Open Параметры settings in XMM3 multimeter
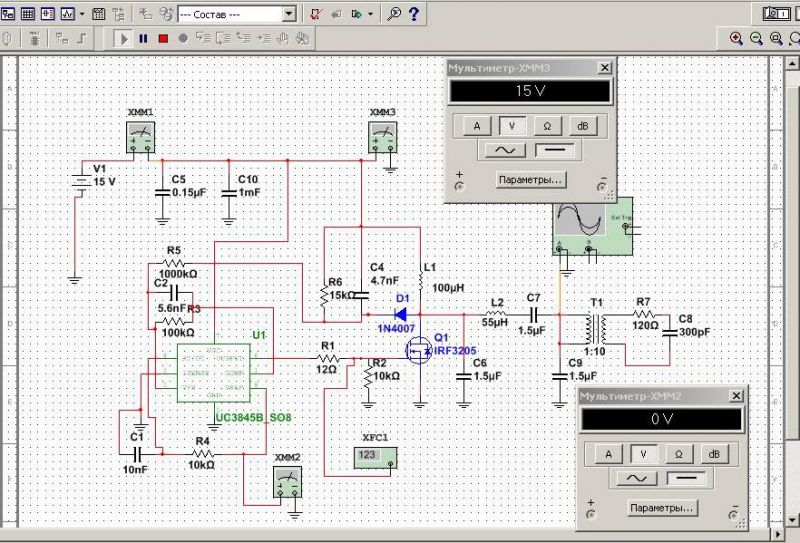This screenshot has height=543, width=800. [x=530, y=180]
